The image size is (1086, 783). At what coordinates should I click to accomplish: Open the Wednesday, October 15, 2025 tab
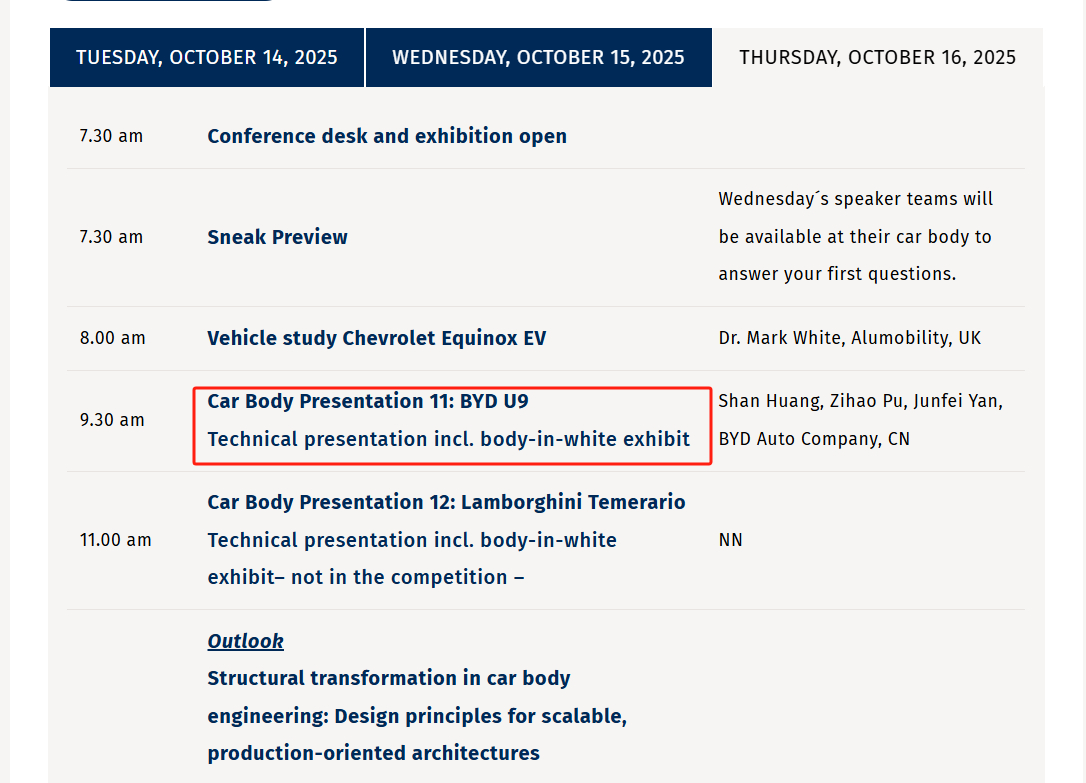[538, 57]
